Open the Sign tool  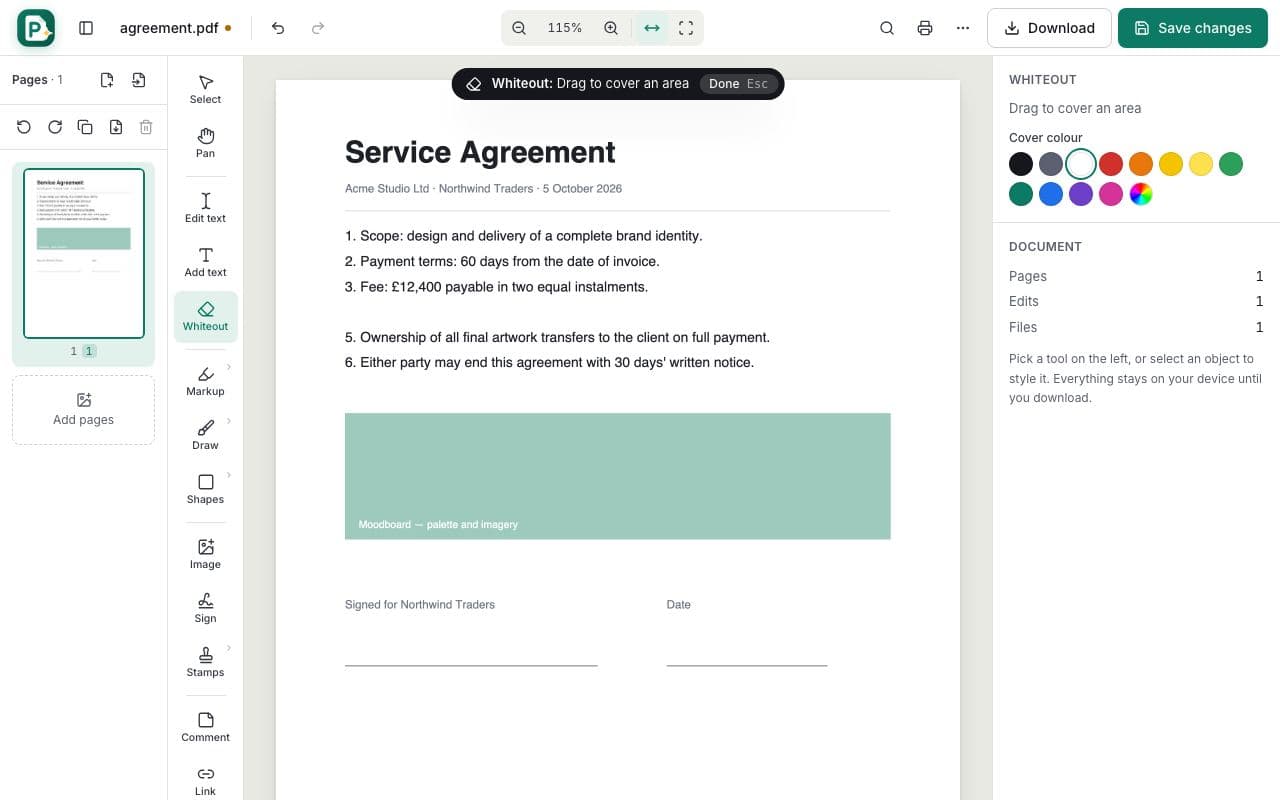[x=205, y=608]
